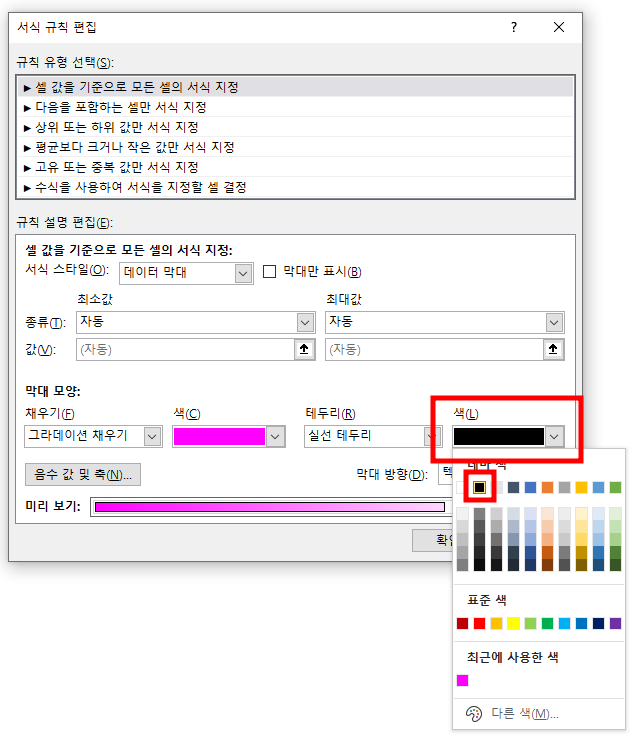Click the maximum 값 (자동) input field

(434, 349)
